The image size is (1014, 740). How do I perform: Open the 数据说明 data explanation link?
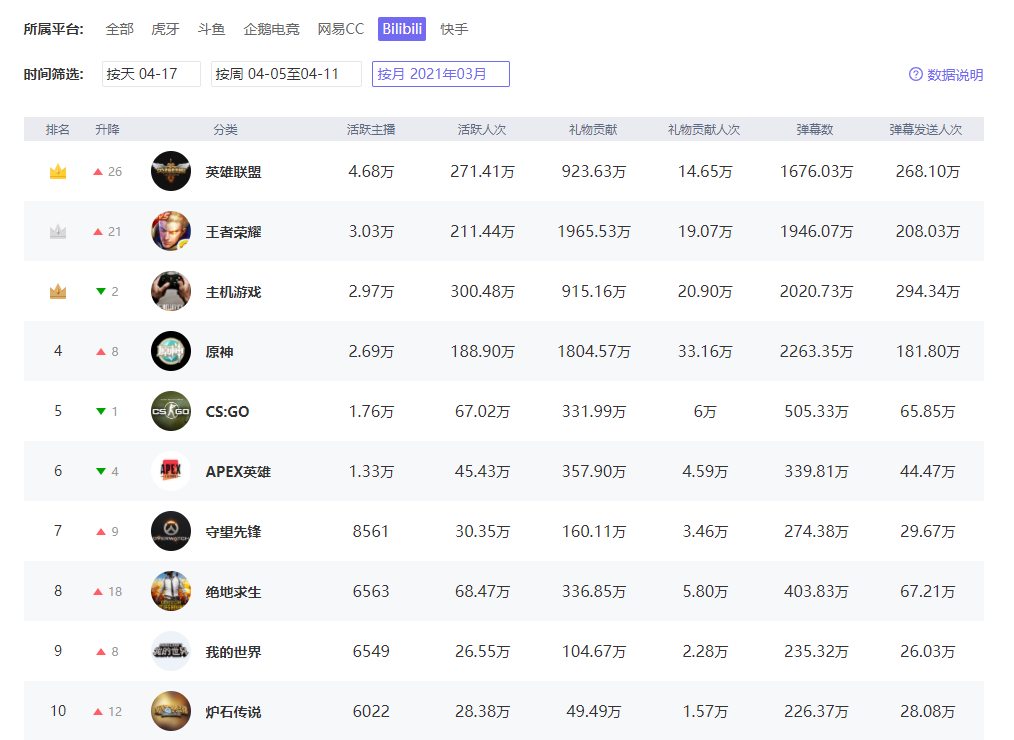(955, 75)
